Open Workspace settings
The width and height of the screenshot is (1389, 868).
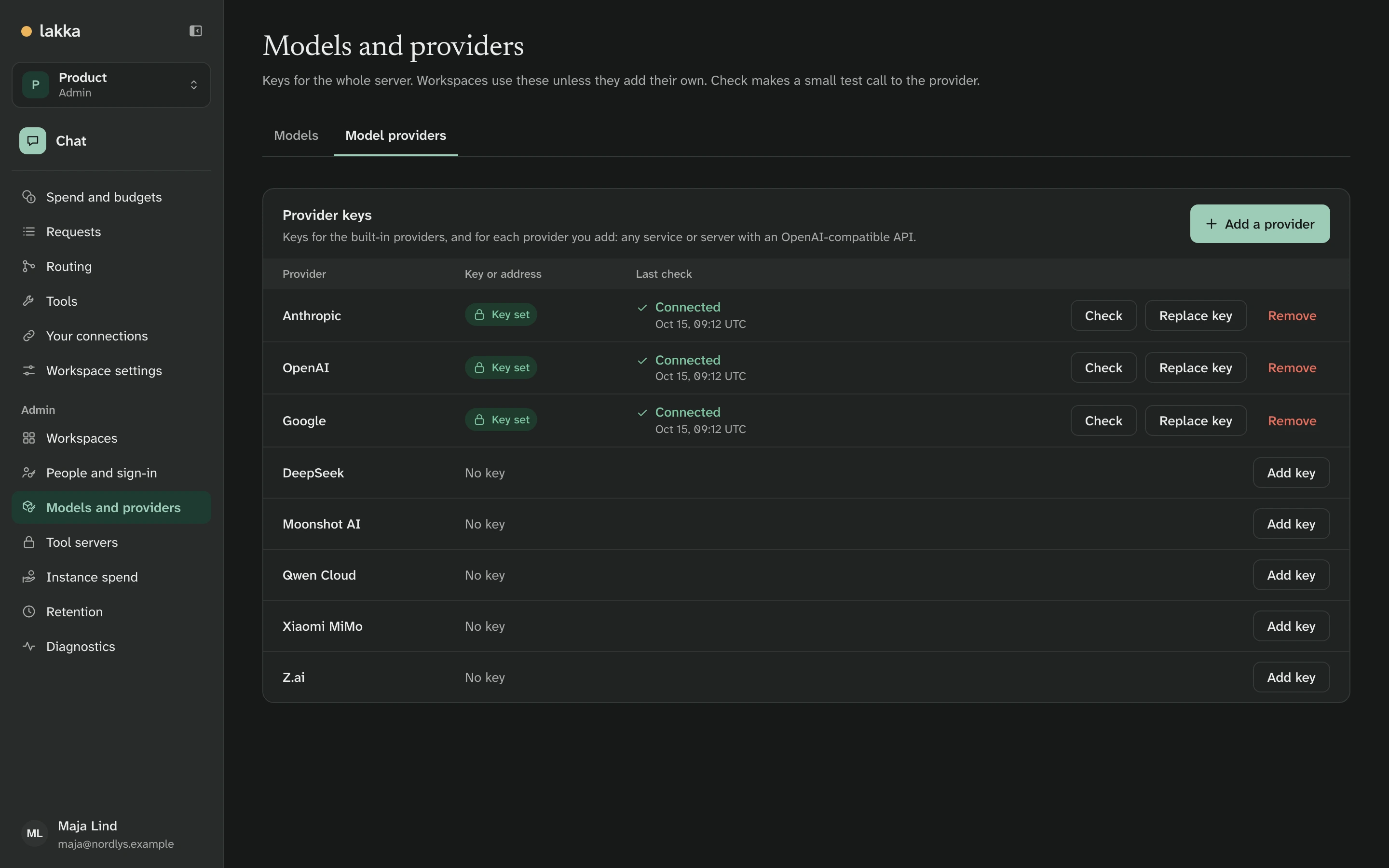pyautogui.click(x=111, y=370)
